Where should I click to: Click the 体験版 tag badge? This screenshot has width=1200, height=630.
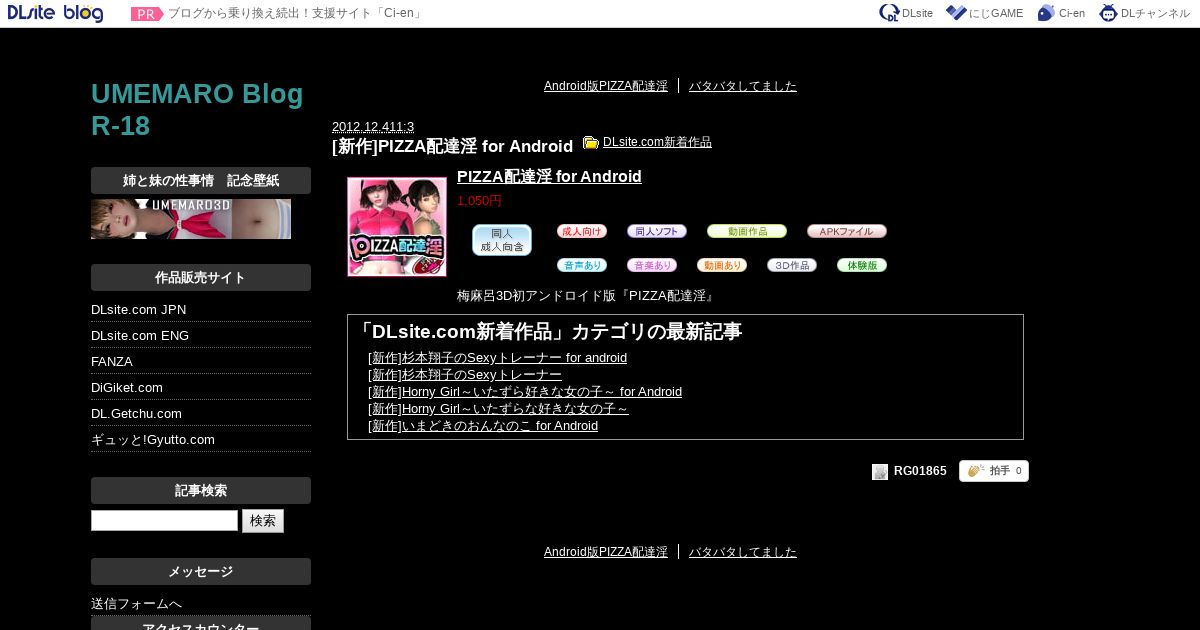(862, 265)
